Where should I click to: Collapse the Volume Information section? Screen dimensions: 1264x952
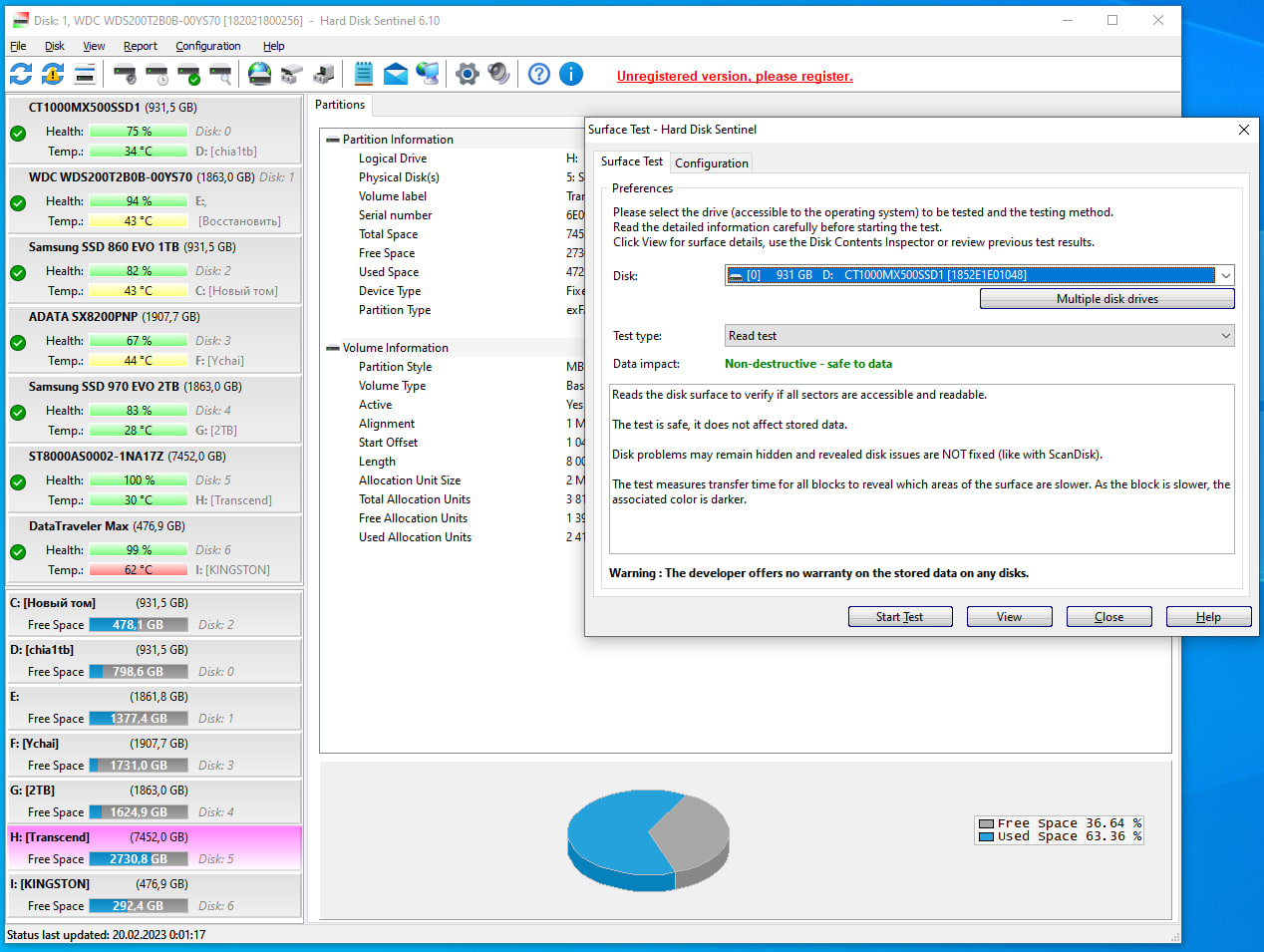[333, 348]
